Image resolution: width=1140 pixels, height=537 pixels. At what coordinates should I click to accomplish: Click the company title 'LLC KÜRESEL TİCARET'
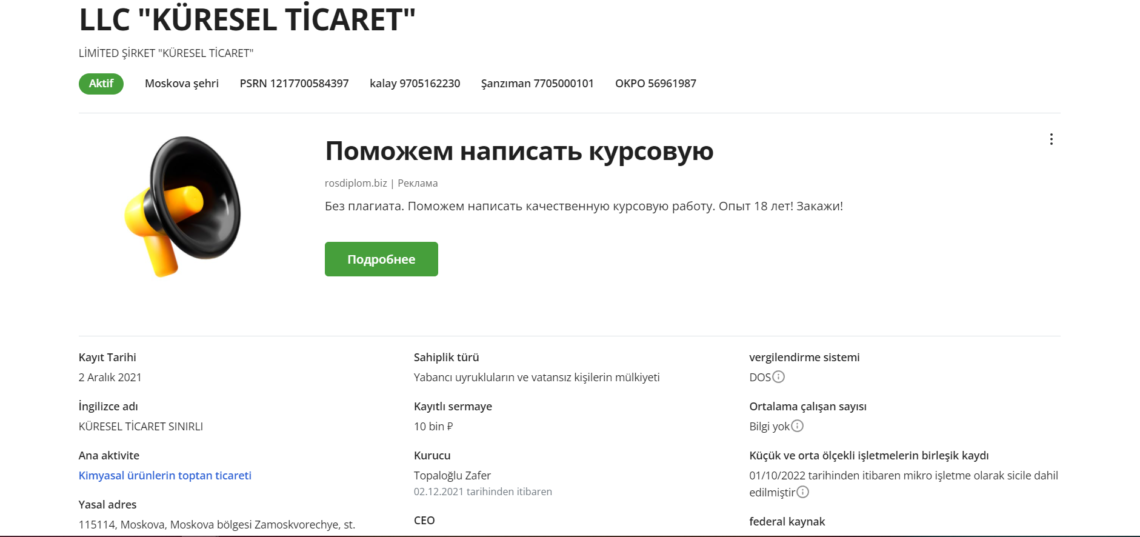coord(247,18)
